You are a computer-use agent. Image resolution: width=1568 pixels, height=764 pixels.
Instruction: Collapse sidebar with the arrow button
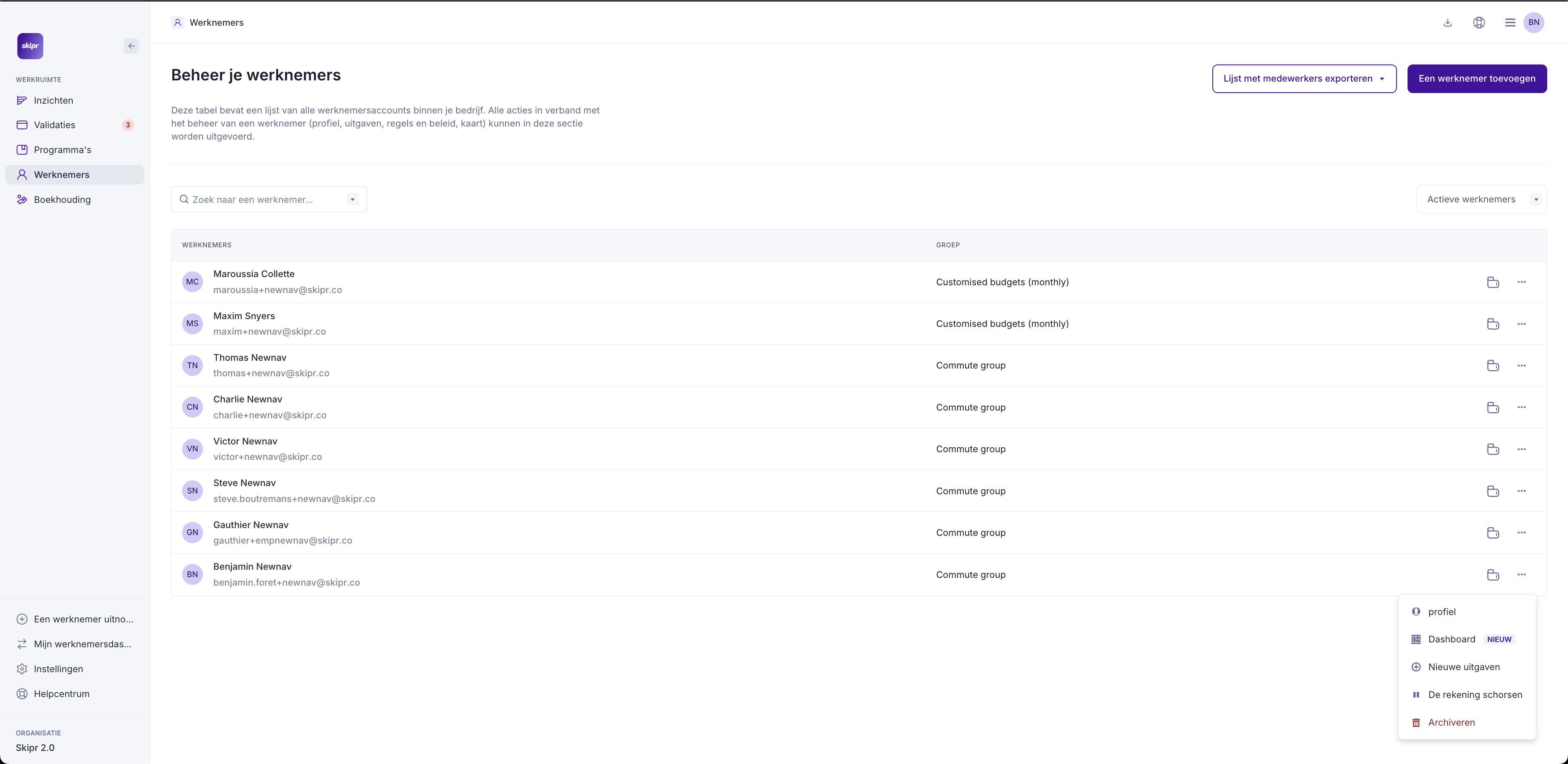(x=131, y=46)
